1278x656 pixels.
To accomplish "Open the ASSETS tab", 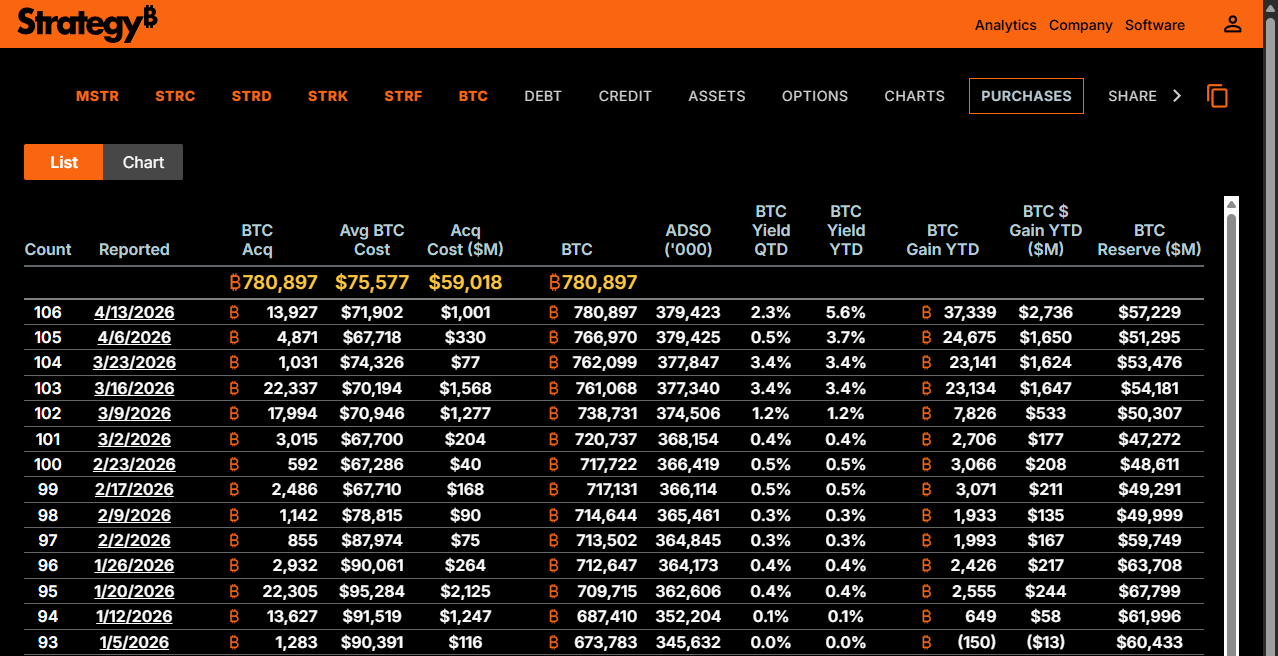I will tap(716, 96).
